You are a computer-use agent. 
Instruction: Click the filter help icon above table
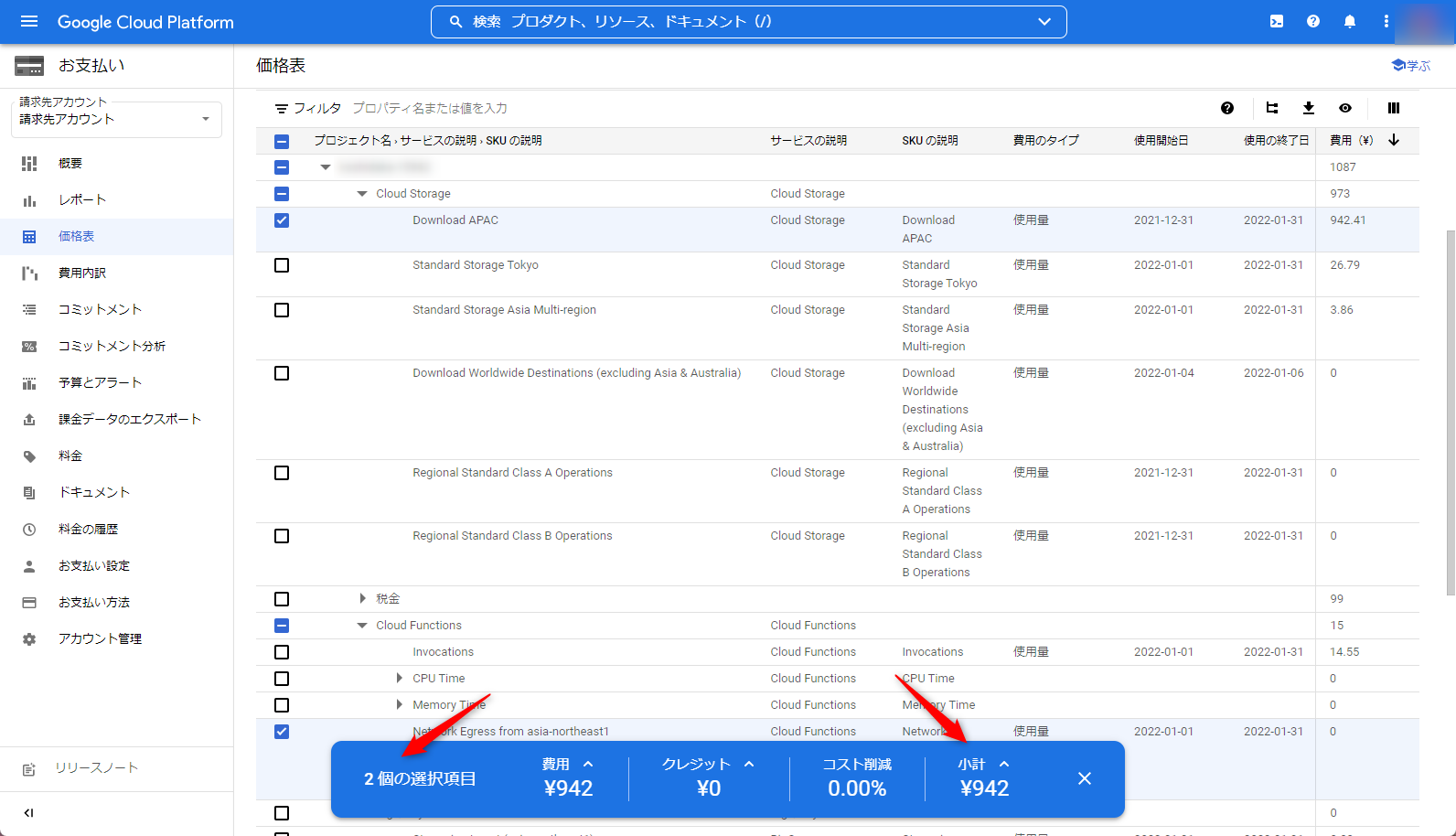(x=1227, y=108)
